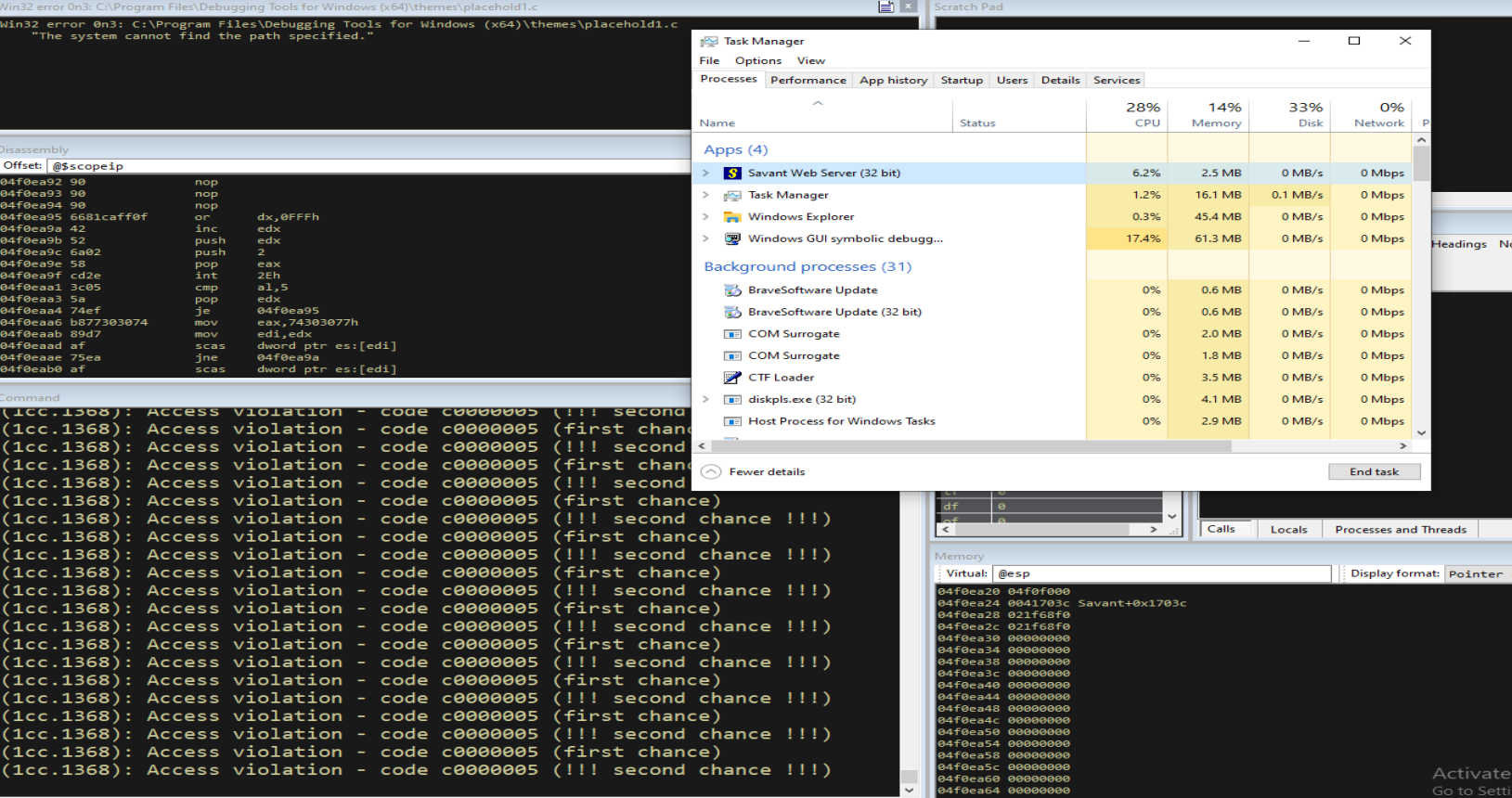The image size is (1512, 798).
Task: Click registers pane scrollbar down arrow
Action: 1172,516
